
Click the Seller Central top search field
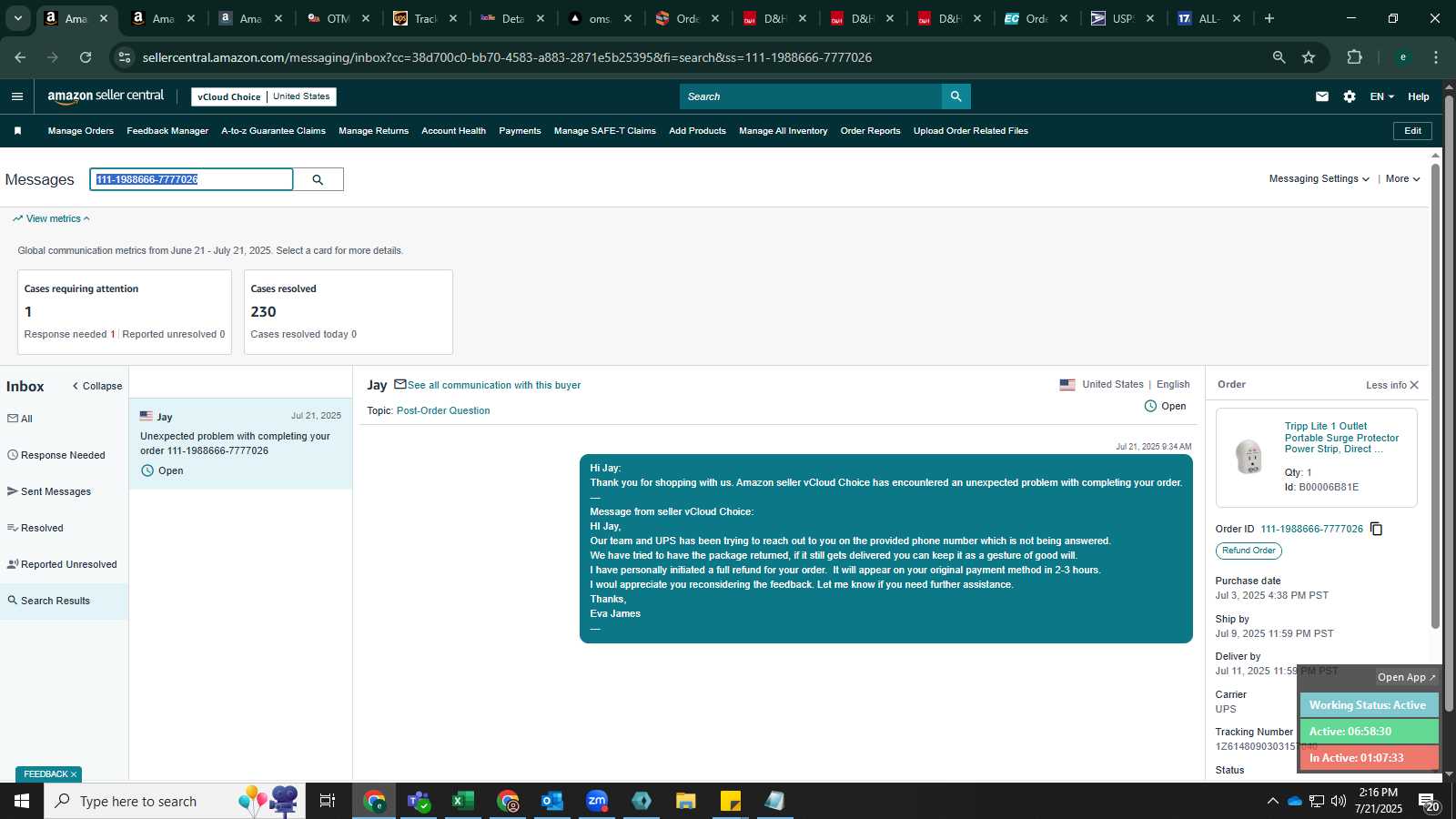tap(810, 96)
